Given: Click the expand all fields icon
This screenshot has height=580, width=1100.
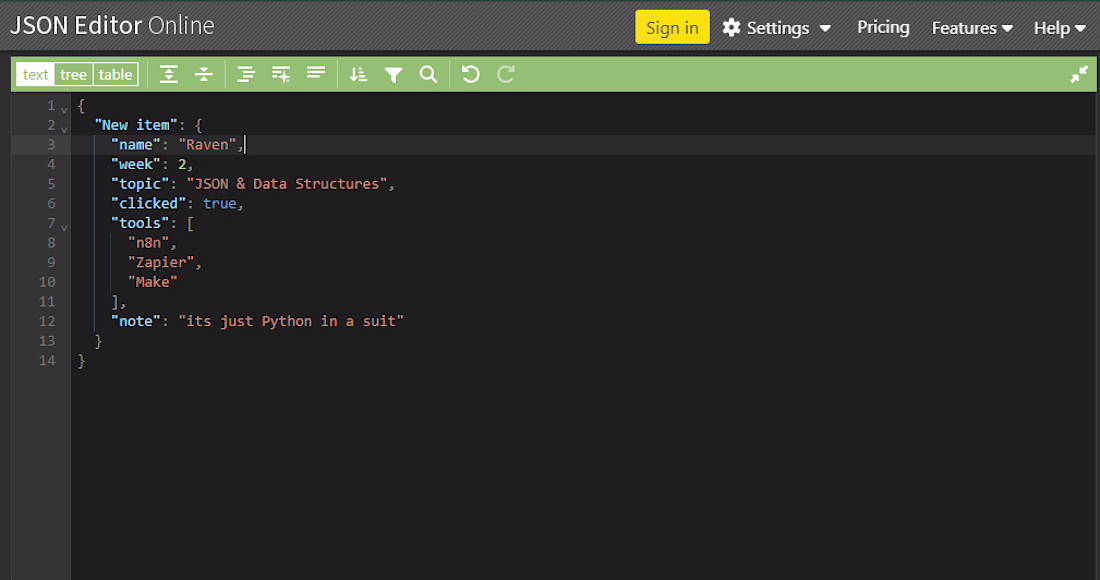Looking at the screenshot, I should point(168,74).
